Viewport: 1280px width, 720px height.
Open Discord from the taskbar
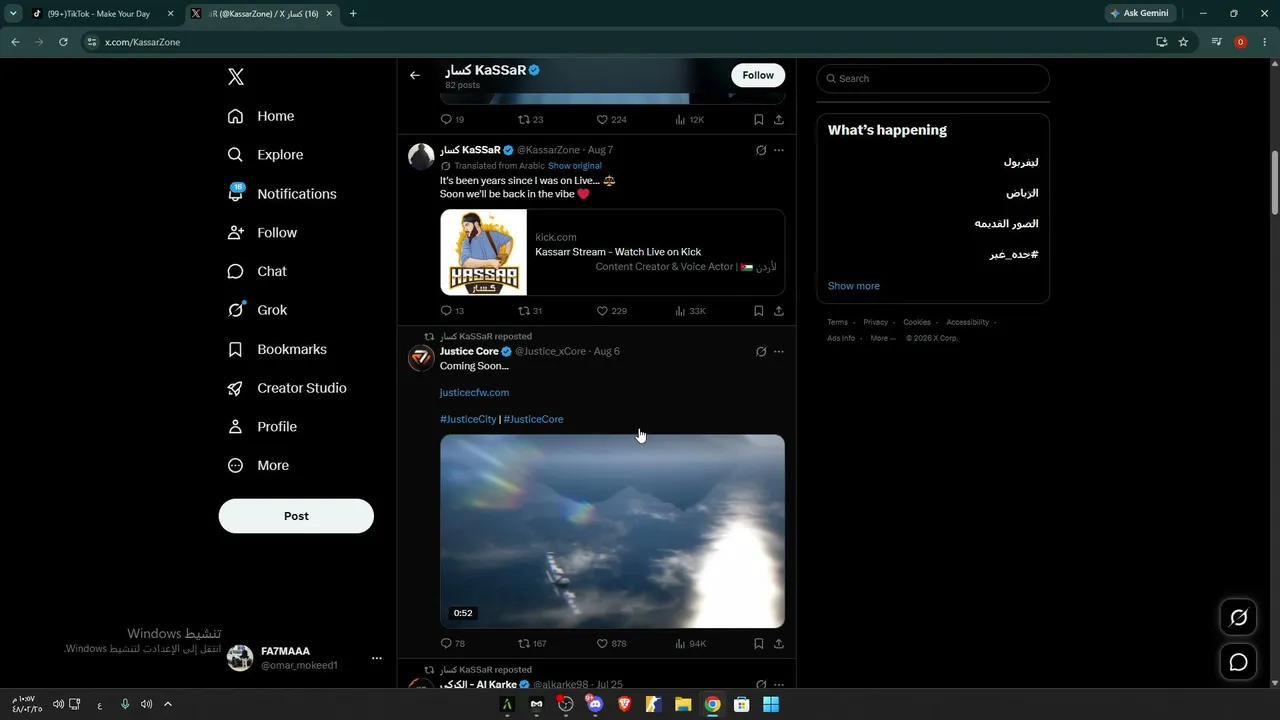coord(596,704)
